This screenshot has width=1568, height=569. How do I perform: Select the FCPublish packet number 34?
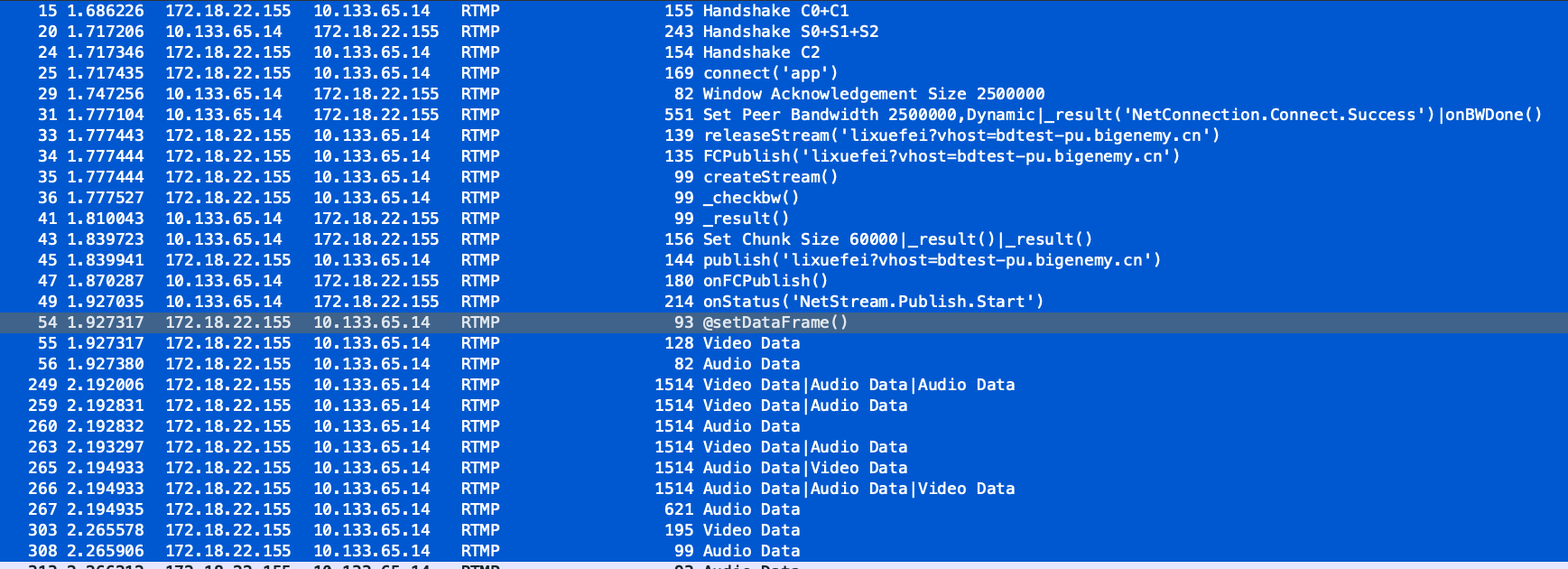[941, 156]
